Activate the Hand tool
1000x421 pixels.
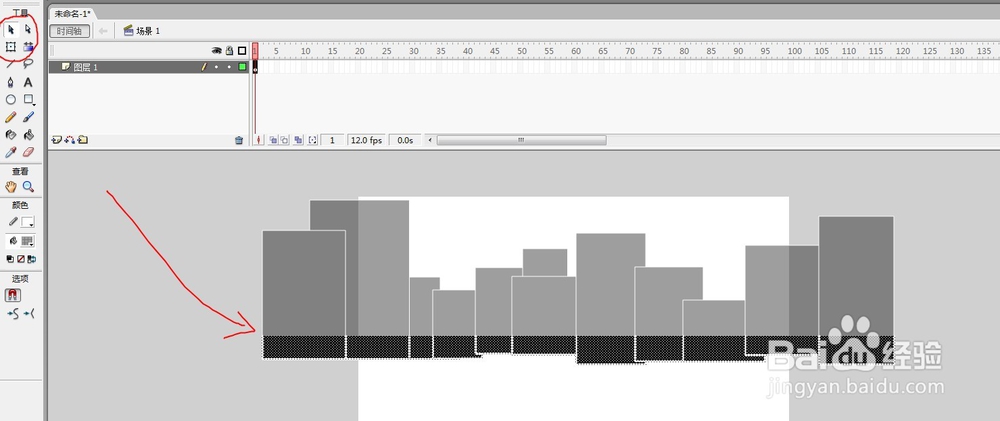pos(11,186)
